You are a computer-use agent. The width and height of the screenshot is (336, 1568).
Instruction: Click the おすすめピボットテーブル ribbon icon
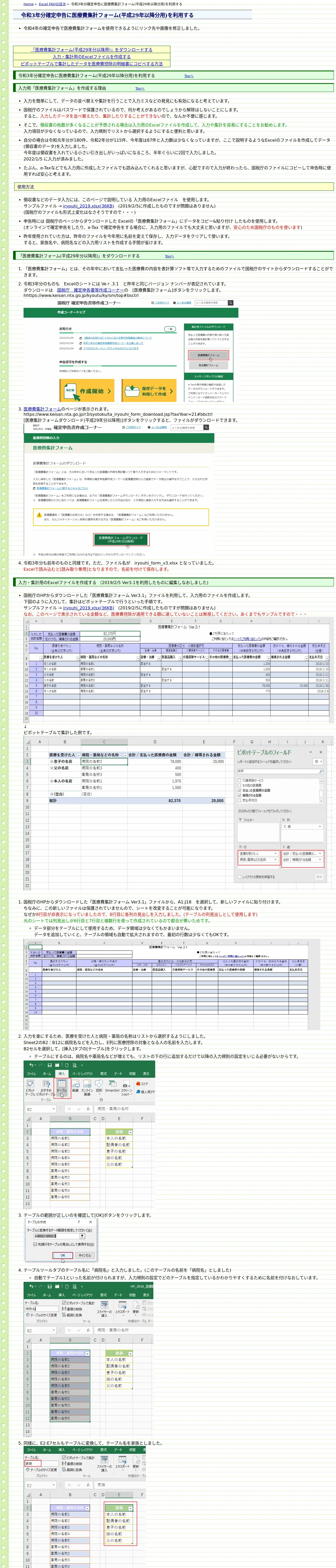click(x=46, y=1087)
